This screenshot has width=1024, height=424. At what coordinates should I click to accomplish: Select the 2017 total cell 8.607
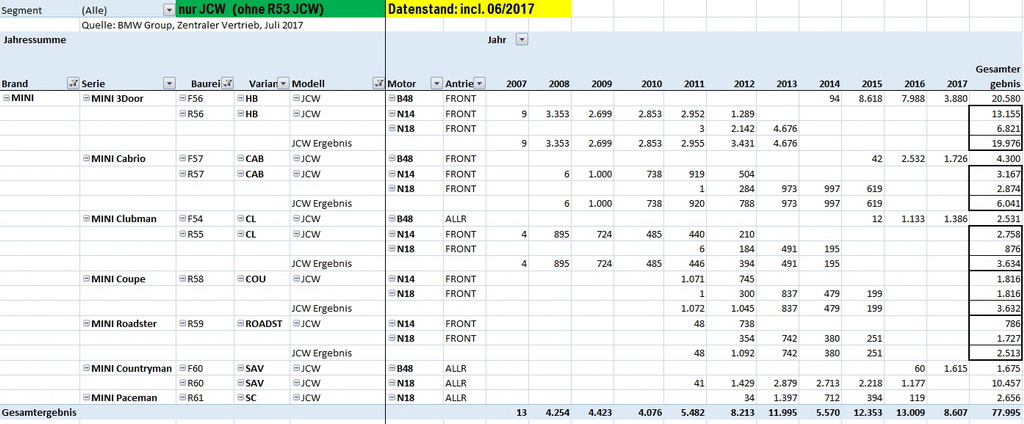pos(950,413)
